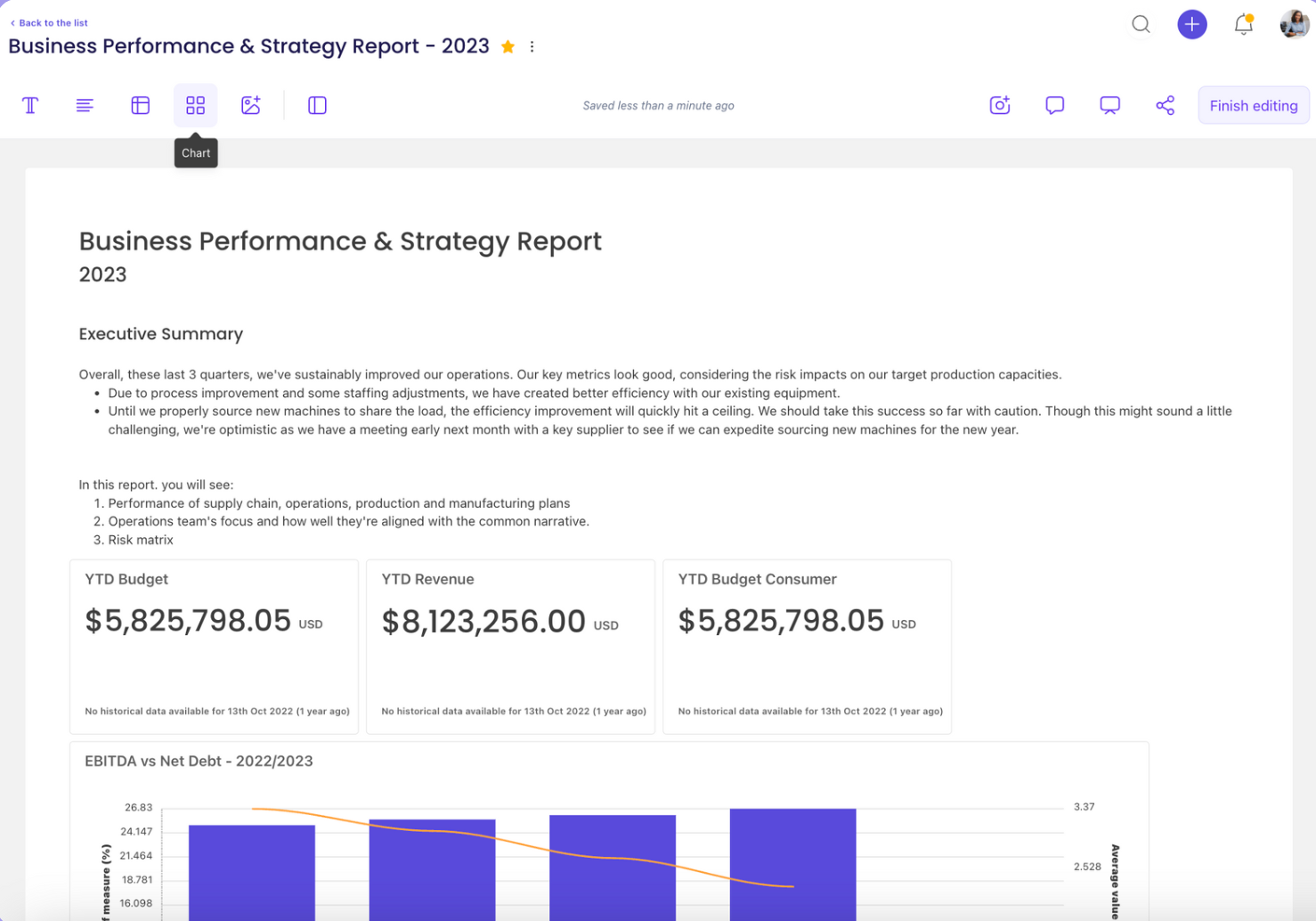Go back via Back to the list
This screenshot has height=921, width=1316.
point(50,23)
